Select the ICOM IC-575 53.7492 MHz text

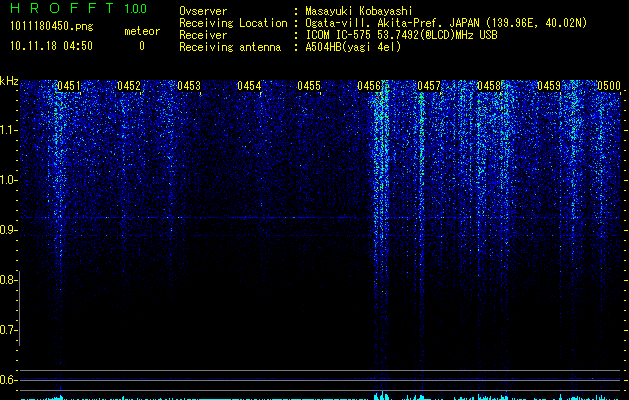(401, 35)
